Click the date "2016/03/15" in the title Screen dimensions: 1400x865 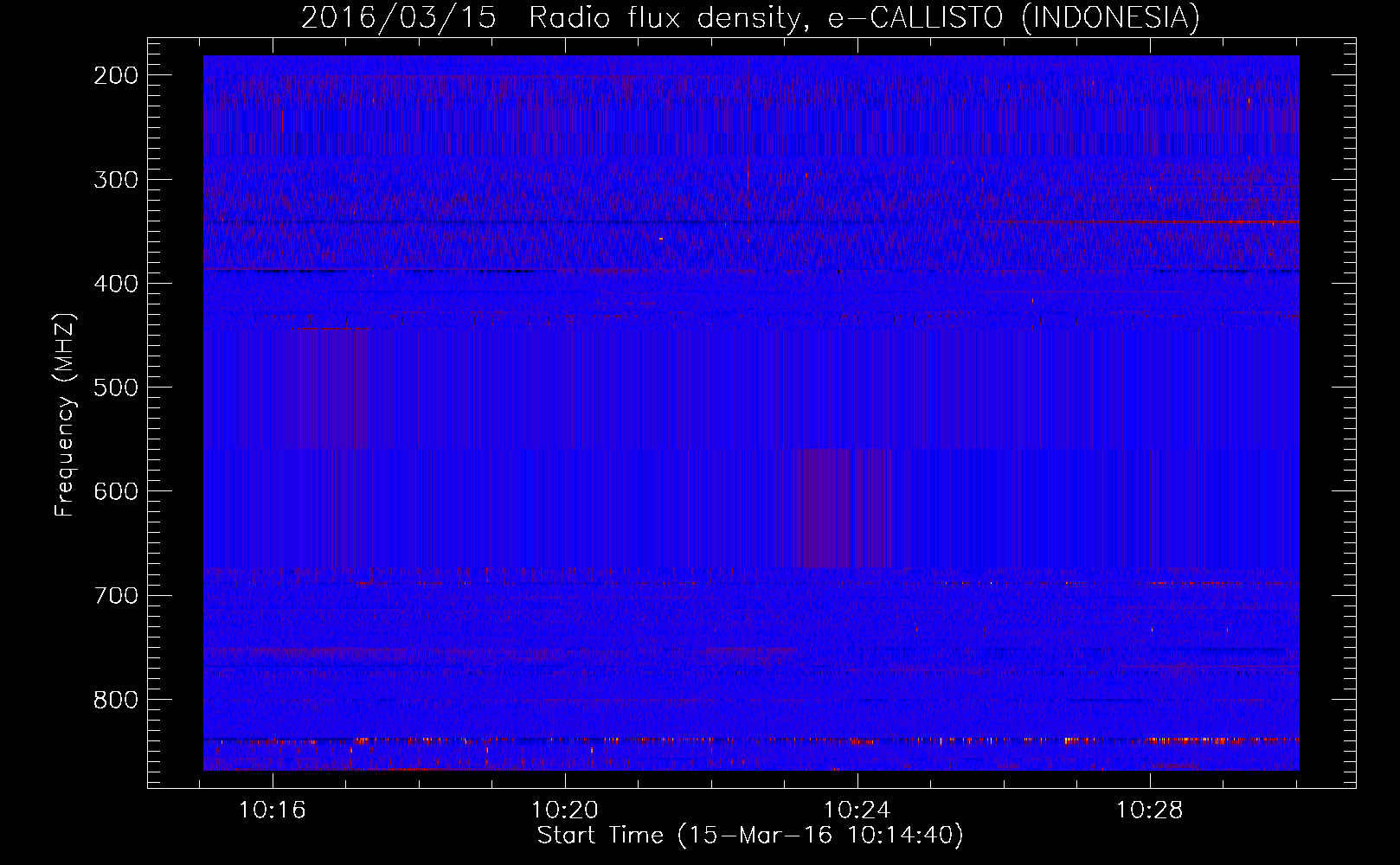tap(399, 18)
